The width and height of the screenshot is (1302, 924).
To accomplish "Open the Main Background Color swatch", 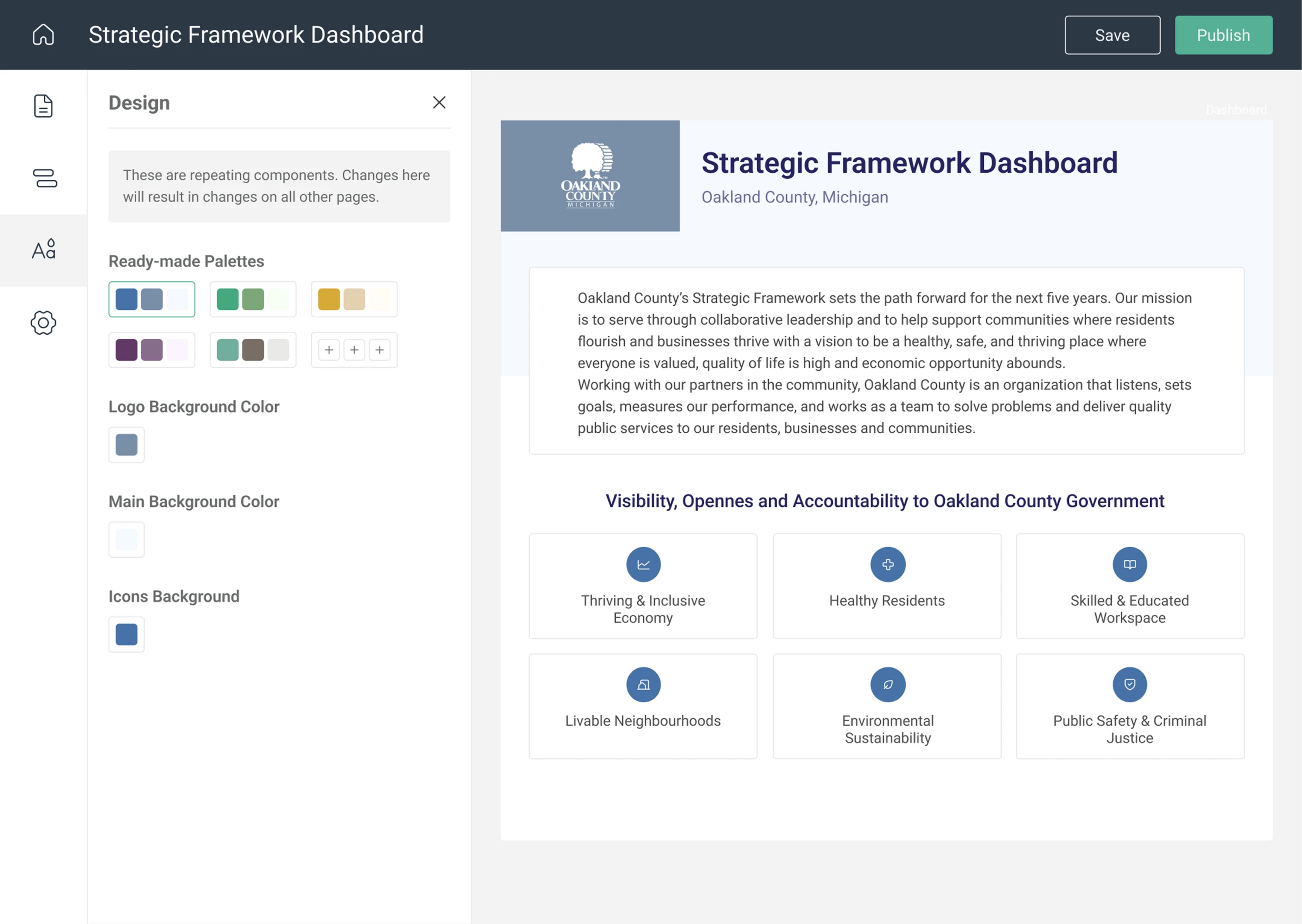I will pyautogui.click(x=126, y=539).
